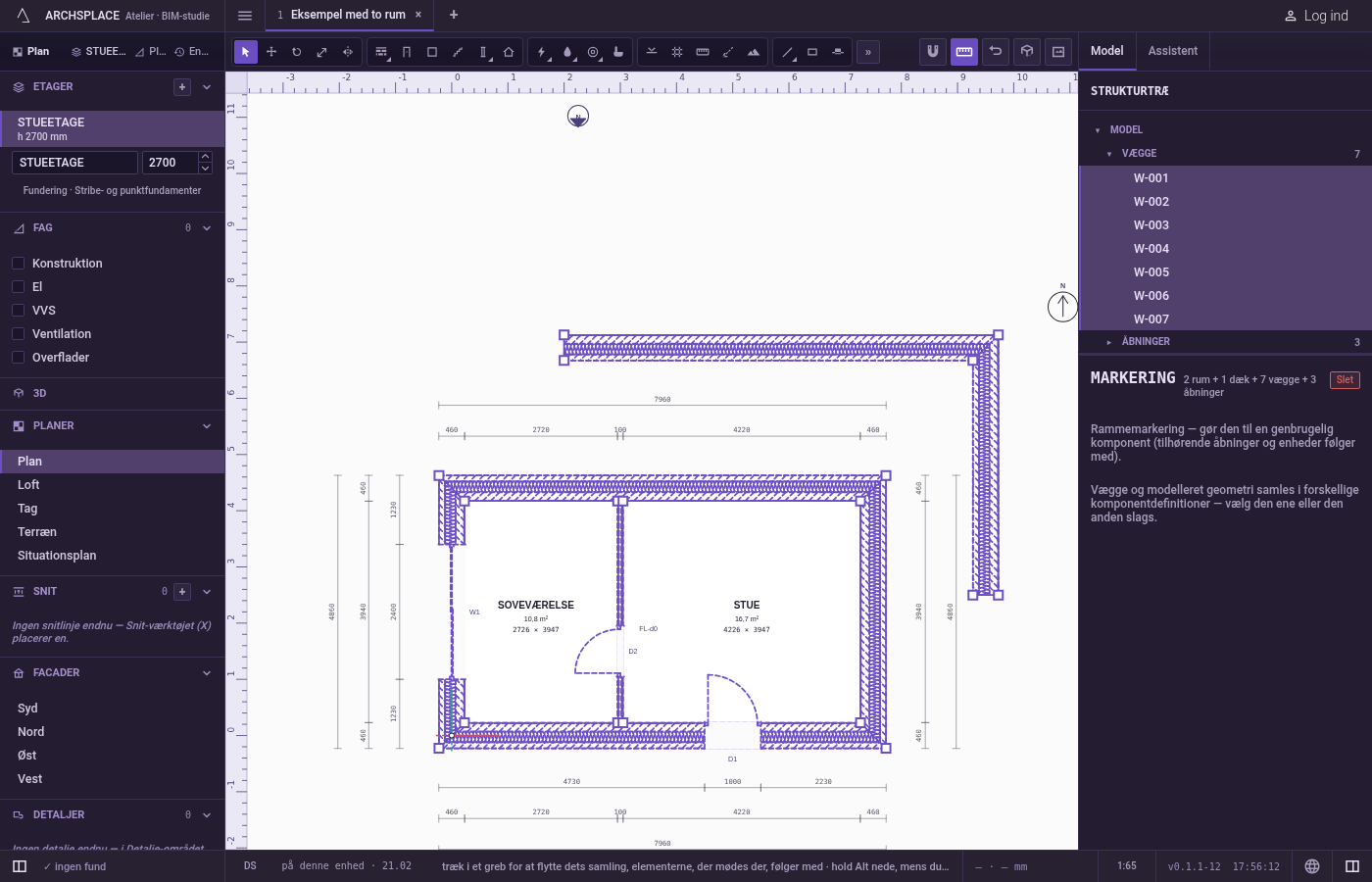Show more tools with overflow chevron
1372x882 pixels.
point(868,52)
